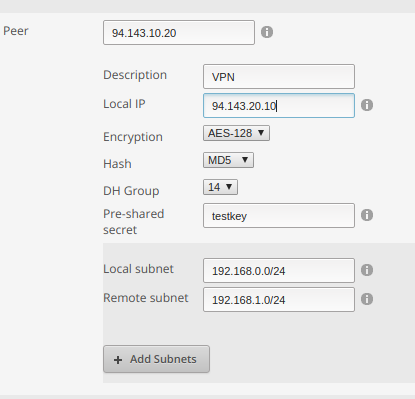The image size is (415, 399).
Task: Click the Remote subnet label
Action: [146, 298]
